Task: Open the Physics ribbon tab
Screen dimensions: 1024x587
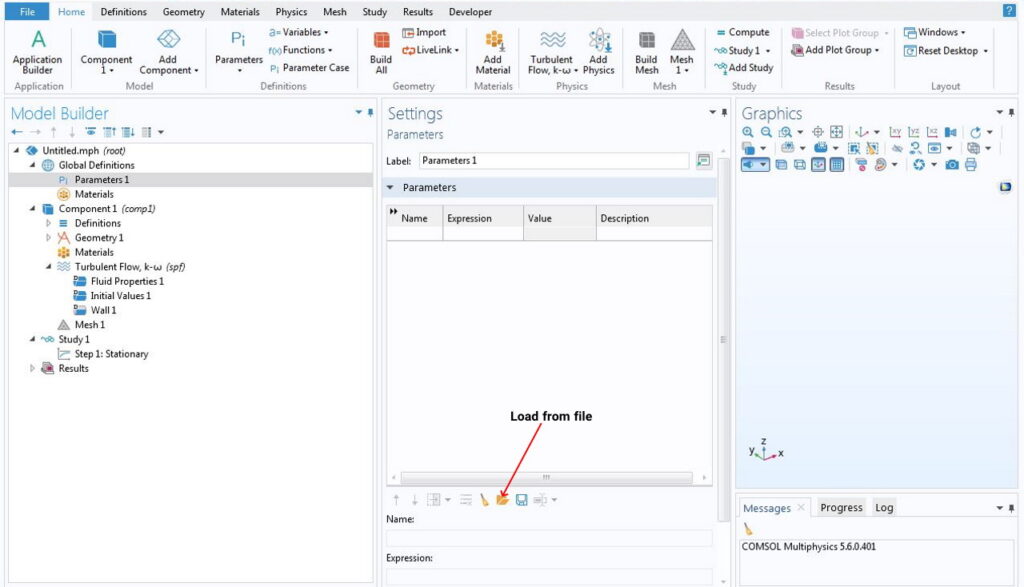Action: pos(291,12)
